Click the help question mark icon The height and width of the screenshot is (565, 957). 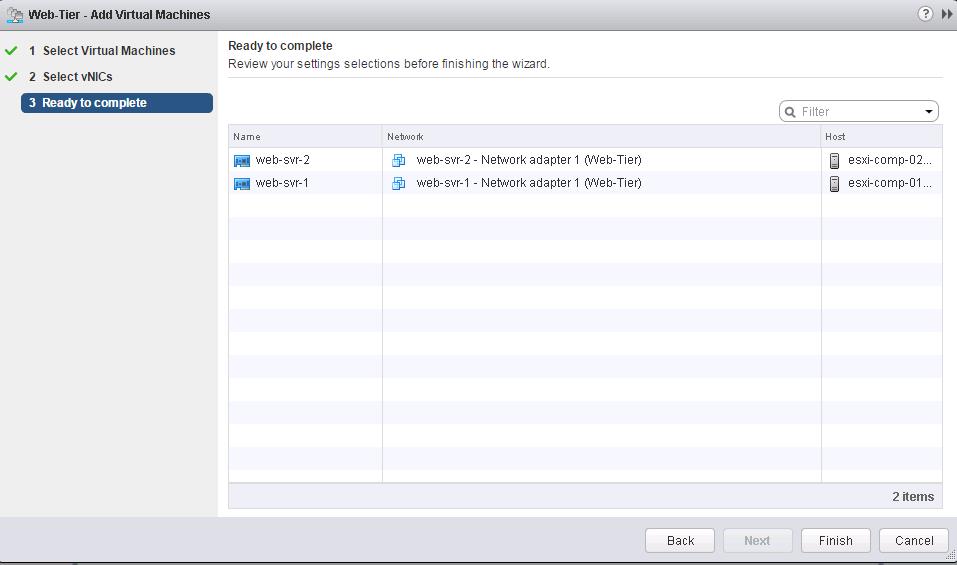[x=925, y=13]
